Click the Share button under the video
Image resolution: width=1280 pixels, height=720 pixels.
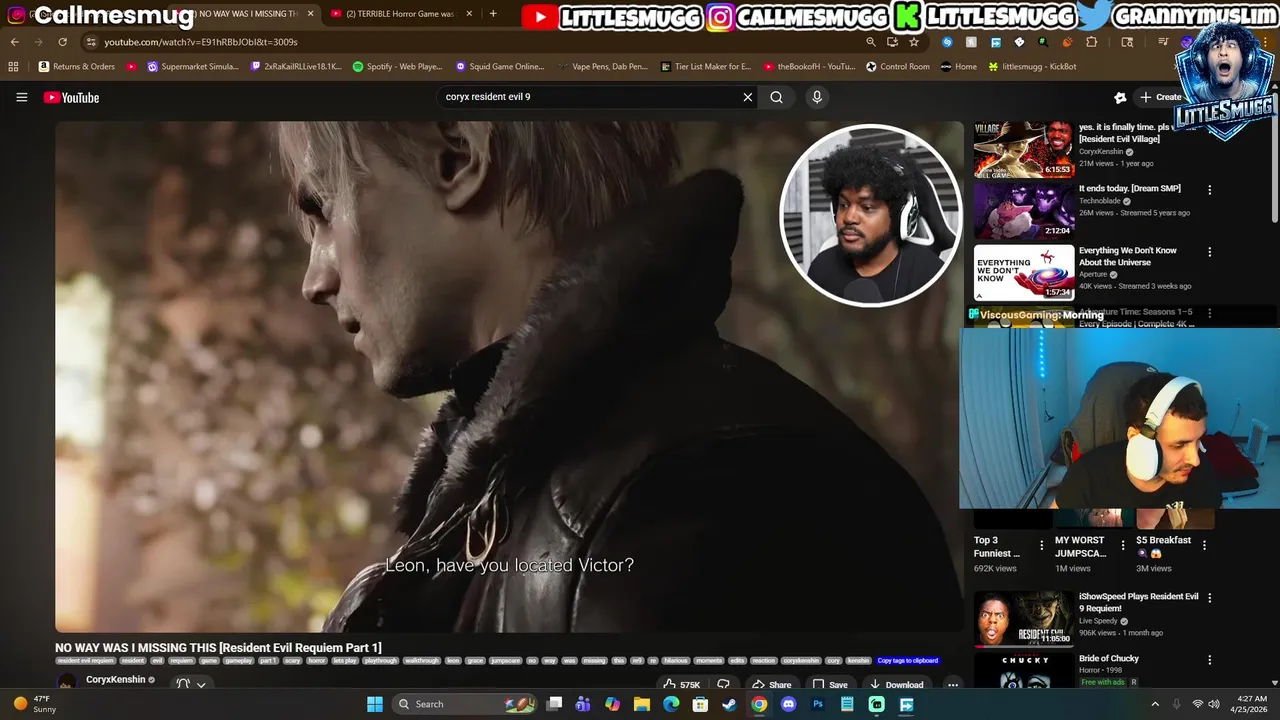coord(771,685)
